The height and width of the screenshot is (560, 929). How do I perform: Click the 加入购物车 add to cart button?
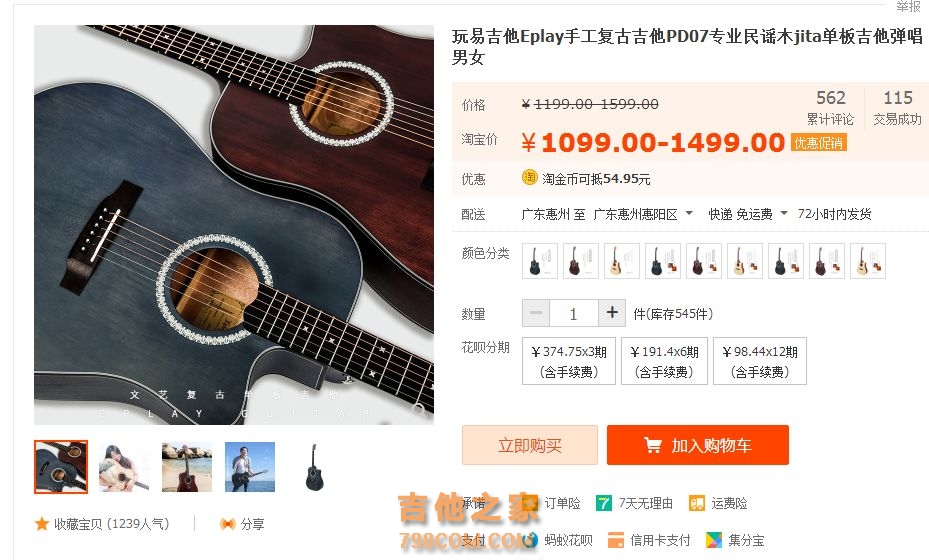(x=697, y=445)
